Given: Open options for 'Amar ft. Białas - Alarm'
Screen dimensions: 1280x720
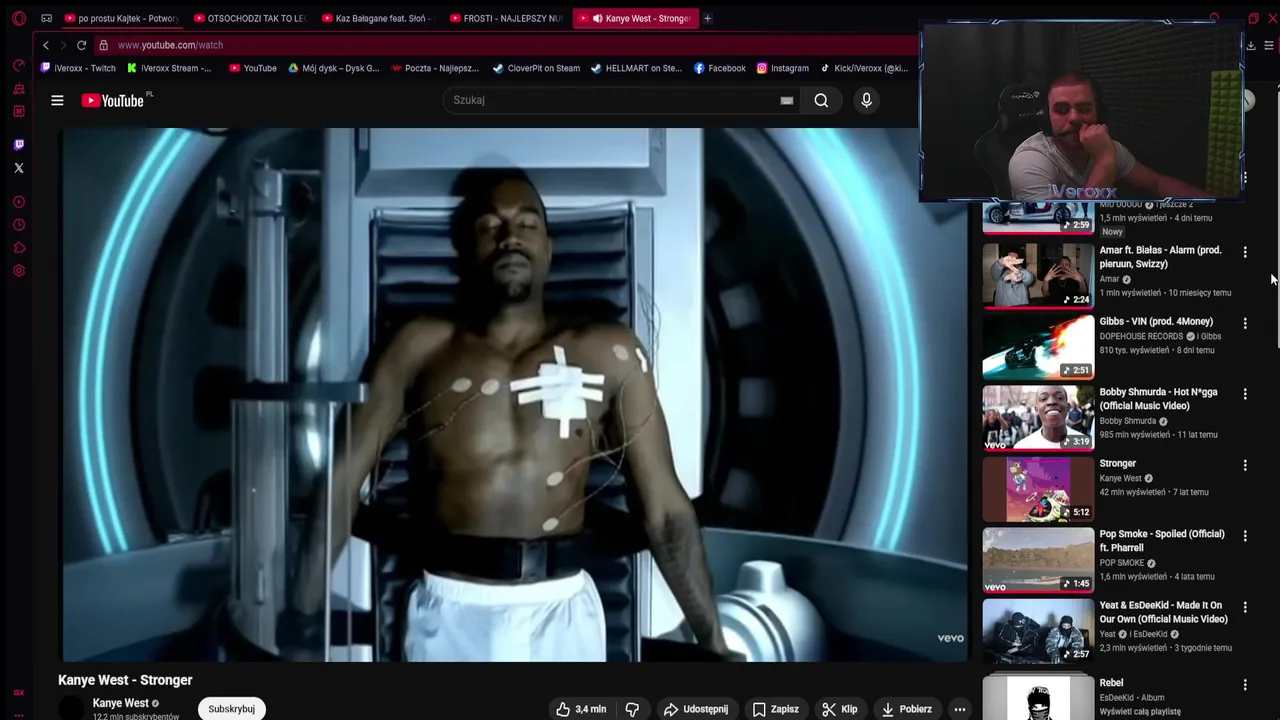Looking at the screenshot, I should click(x=1245, y=252).
